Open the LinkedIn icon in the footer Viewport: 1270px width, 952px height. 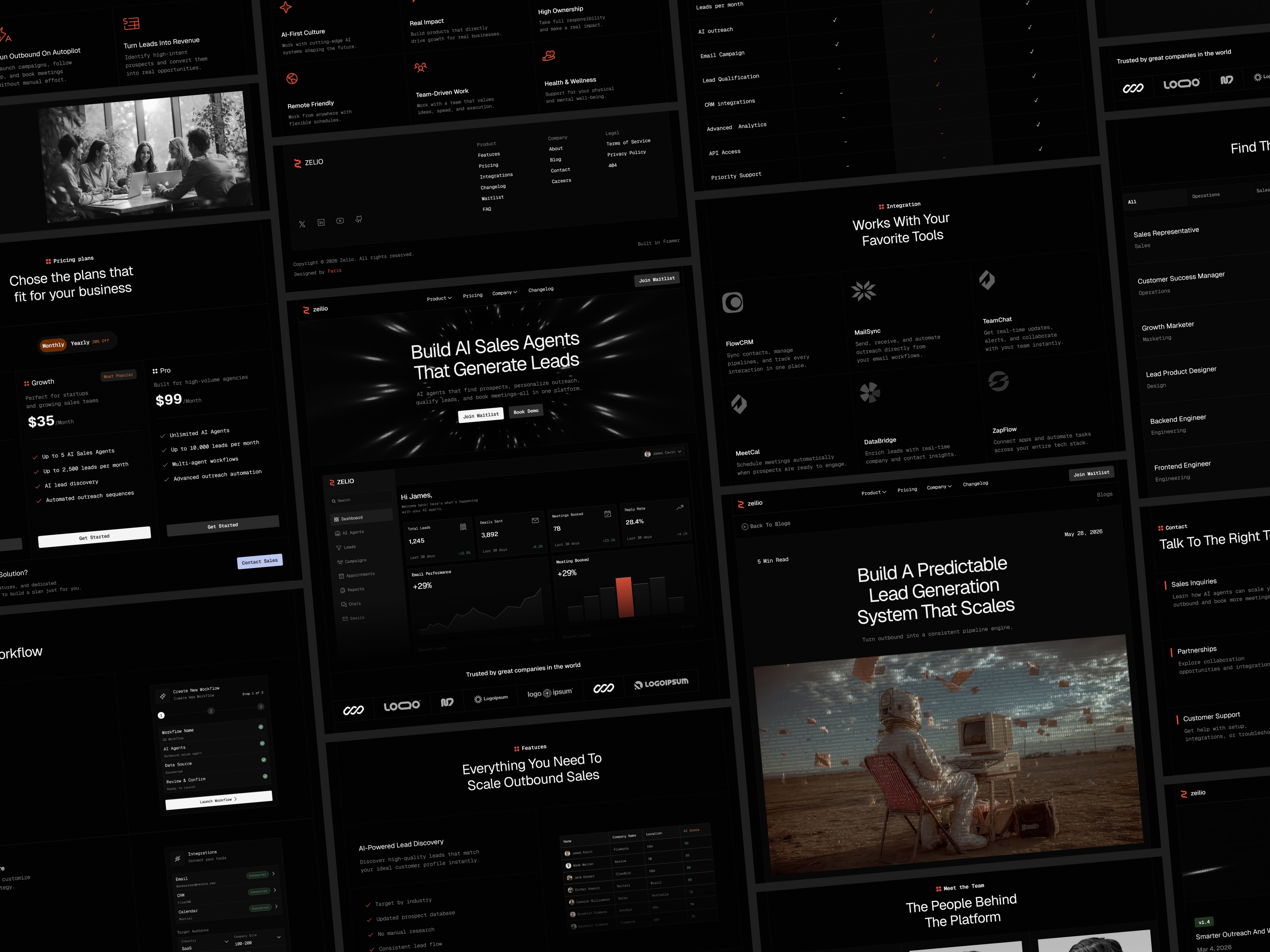click(321, 222)
